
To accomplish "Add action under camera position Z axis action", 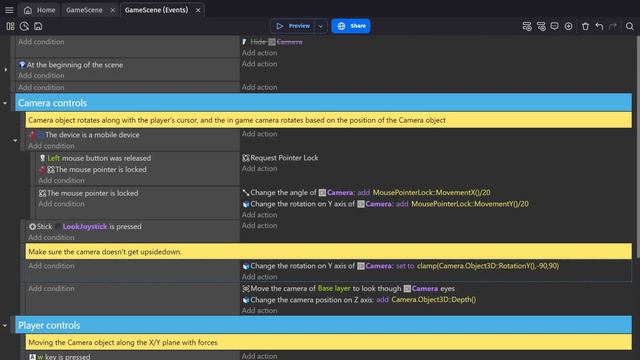I will 260,311.
